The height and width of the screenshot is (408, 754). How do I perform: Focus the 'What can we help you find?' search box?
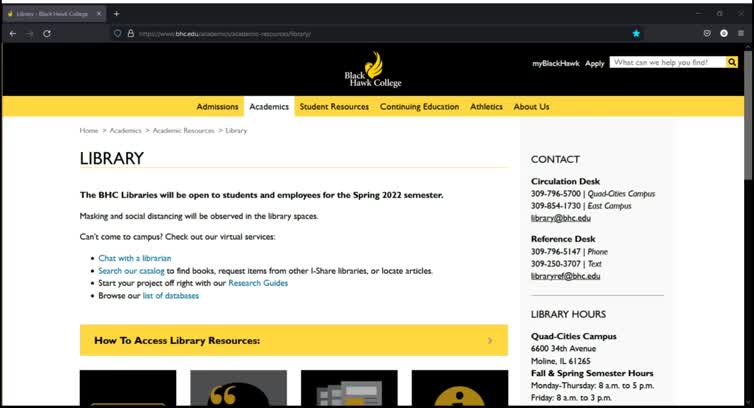pos(667,63)
